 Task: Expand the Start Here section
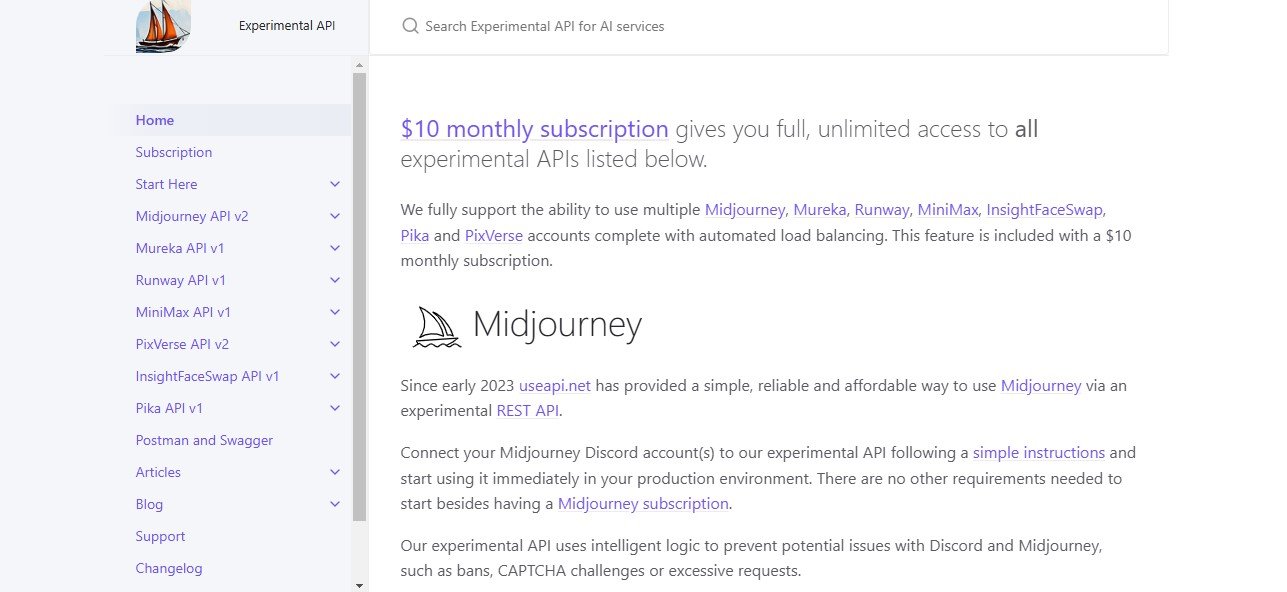coord(335,184)
